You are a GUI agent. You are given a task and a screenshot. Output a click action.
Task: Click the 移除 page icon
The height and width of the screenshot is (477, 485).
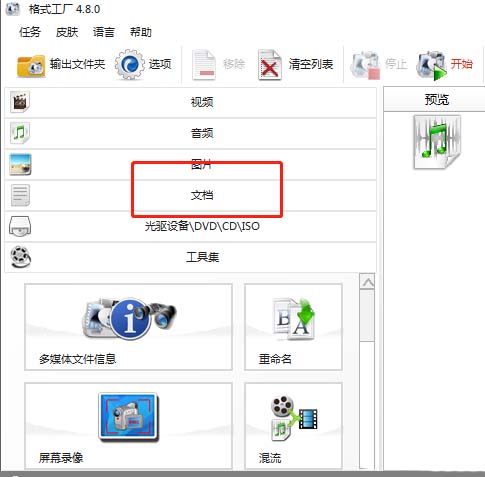point(204,65)
